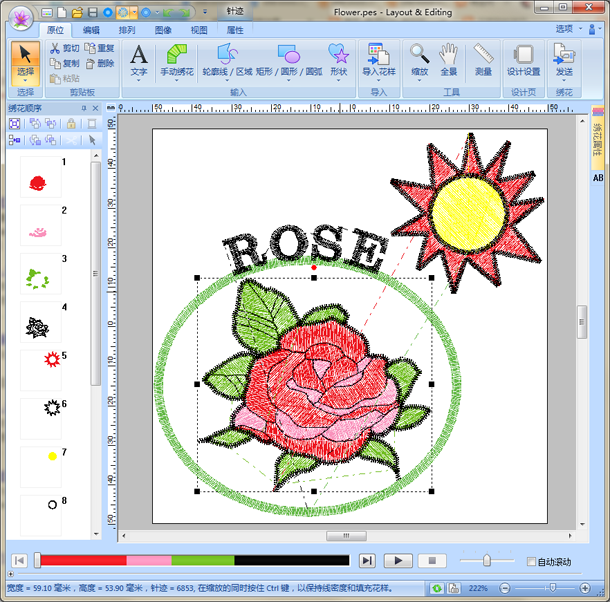The width and height of the screenshot is (610, 602).
Task: Click the 重复 (Duplicate) icon
Action: [90, 48]
